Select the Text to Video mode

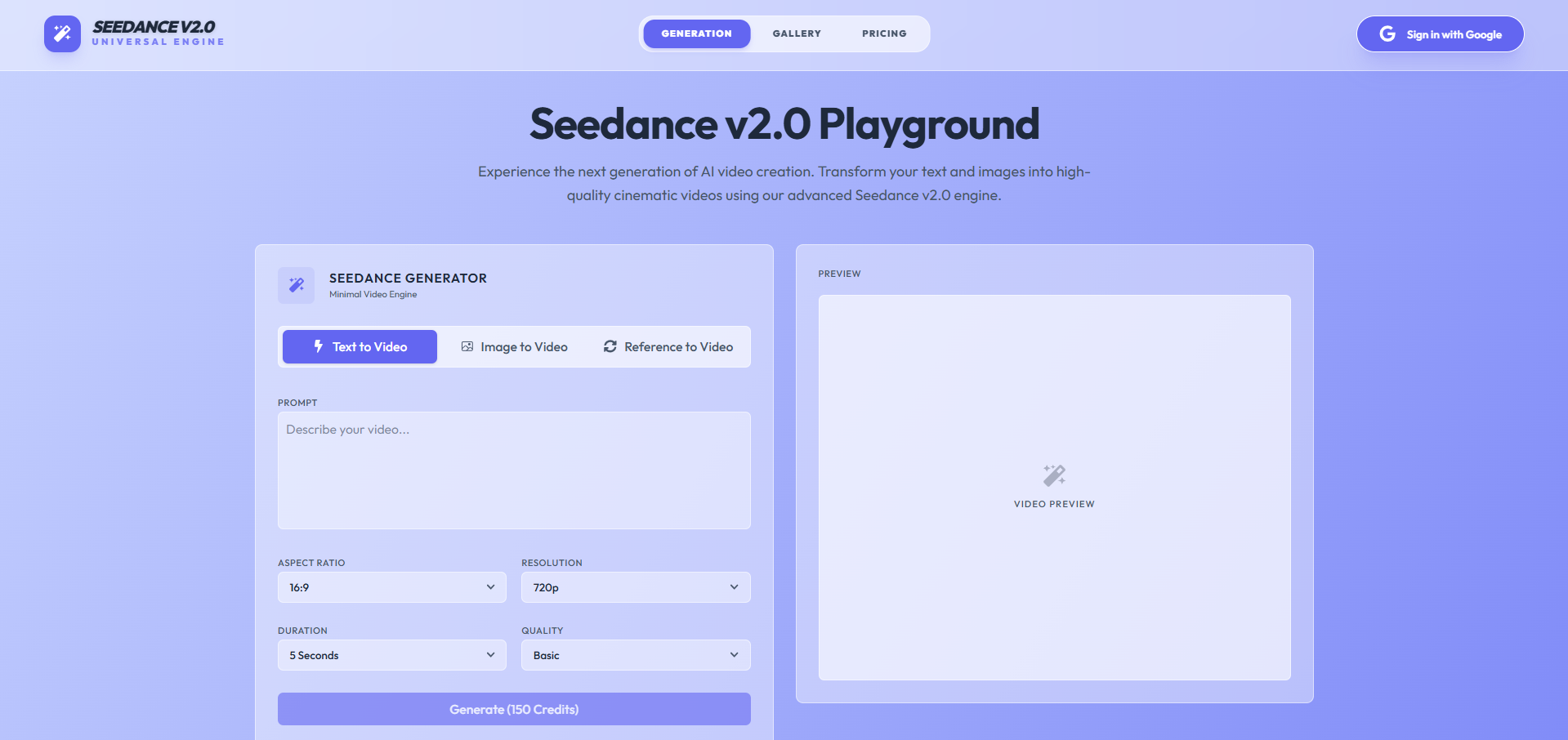(359, 346)
